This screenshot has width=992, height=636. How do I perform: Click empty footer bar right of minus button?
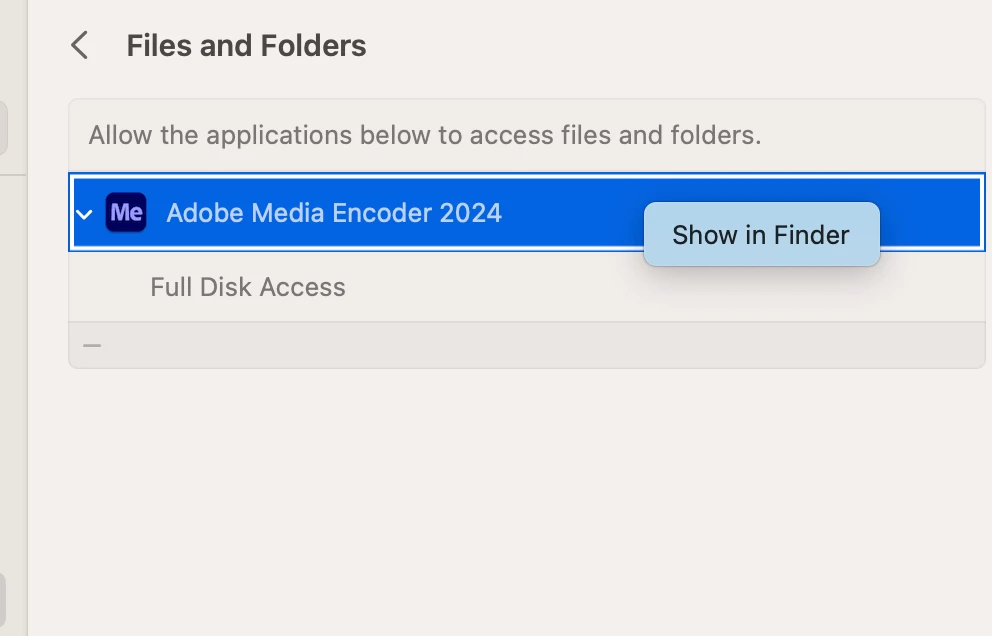[x=540, y=345]
